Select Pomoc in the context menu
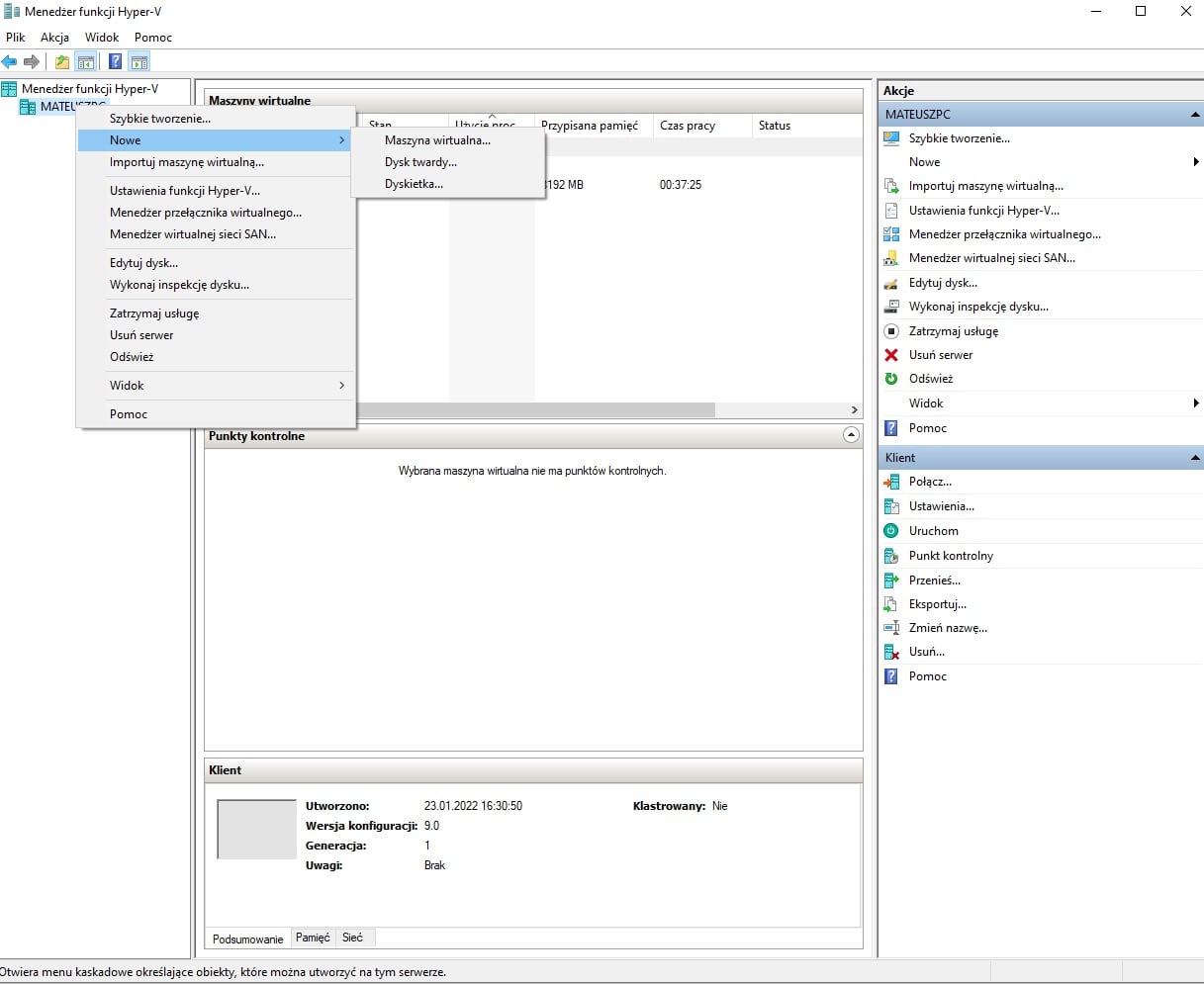Image resolution: width=1204 pixels, height=984 pixels. pyautogui.click(x=216, y=414)
